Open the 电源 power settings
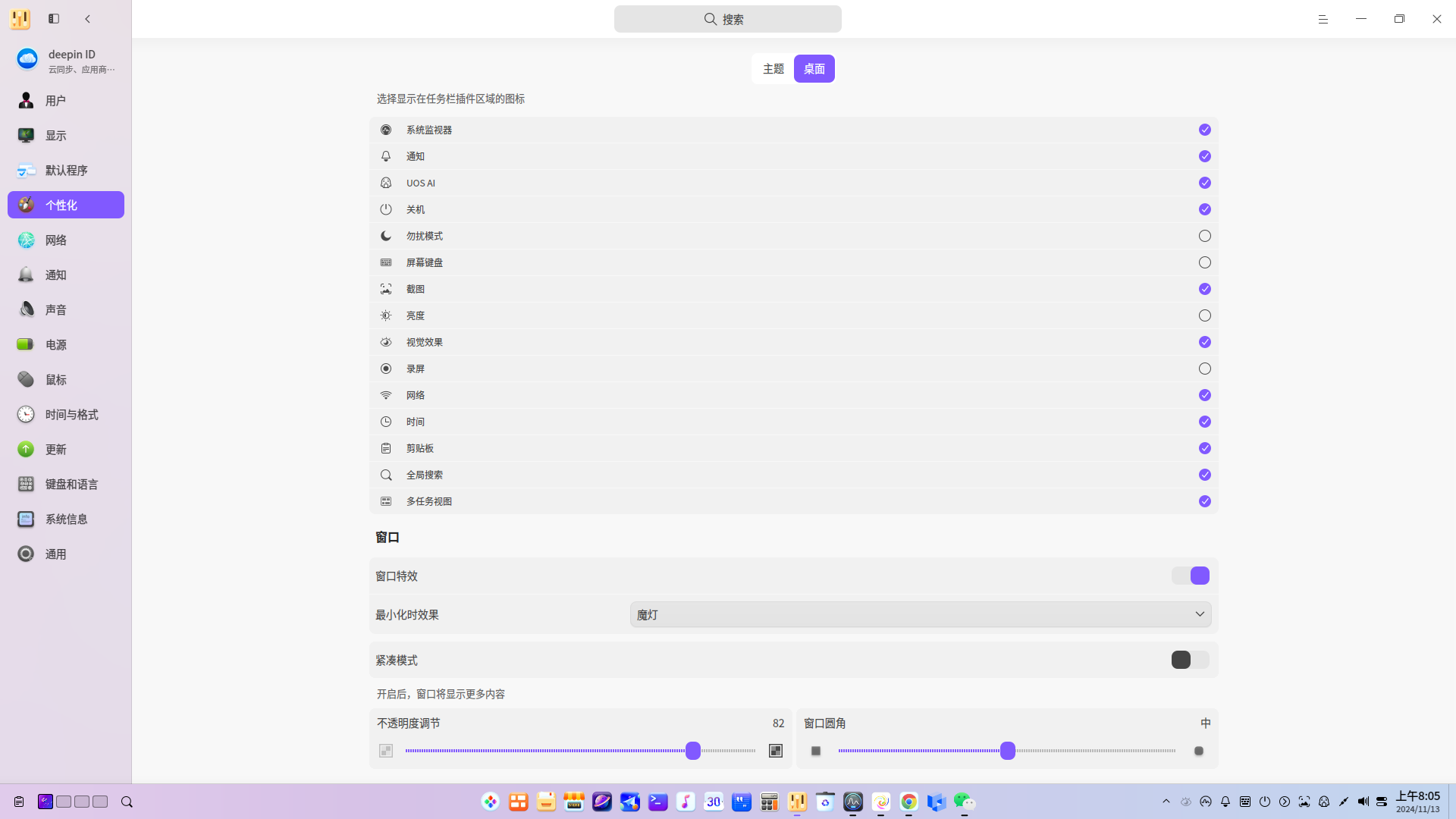This screenshot has height=819, width=1456. [x=66, y=344]
